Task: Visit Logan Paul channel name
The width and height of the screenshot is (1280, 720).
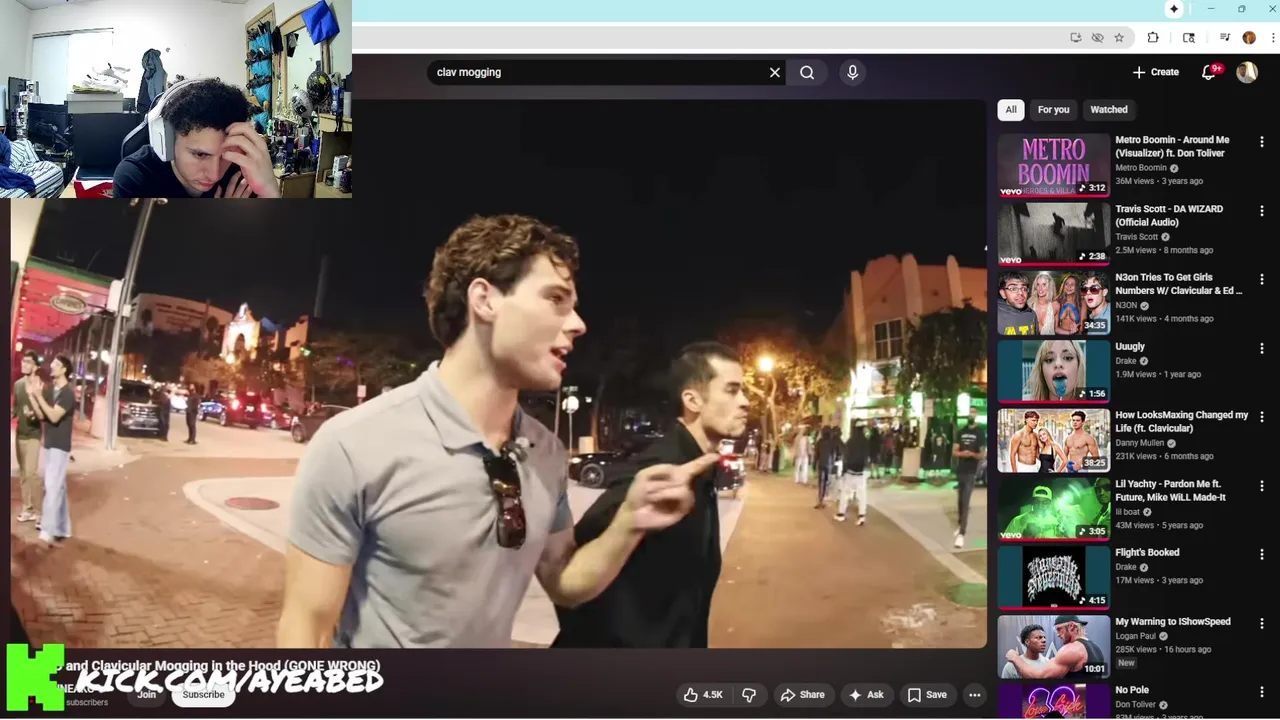Action: tap(1135, 636)
